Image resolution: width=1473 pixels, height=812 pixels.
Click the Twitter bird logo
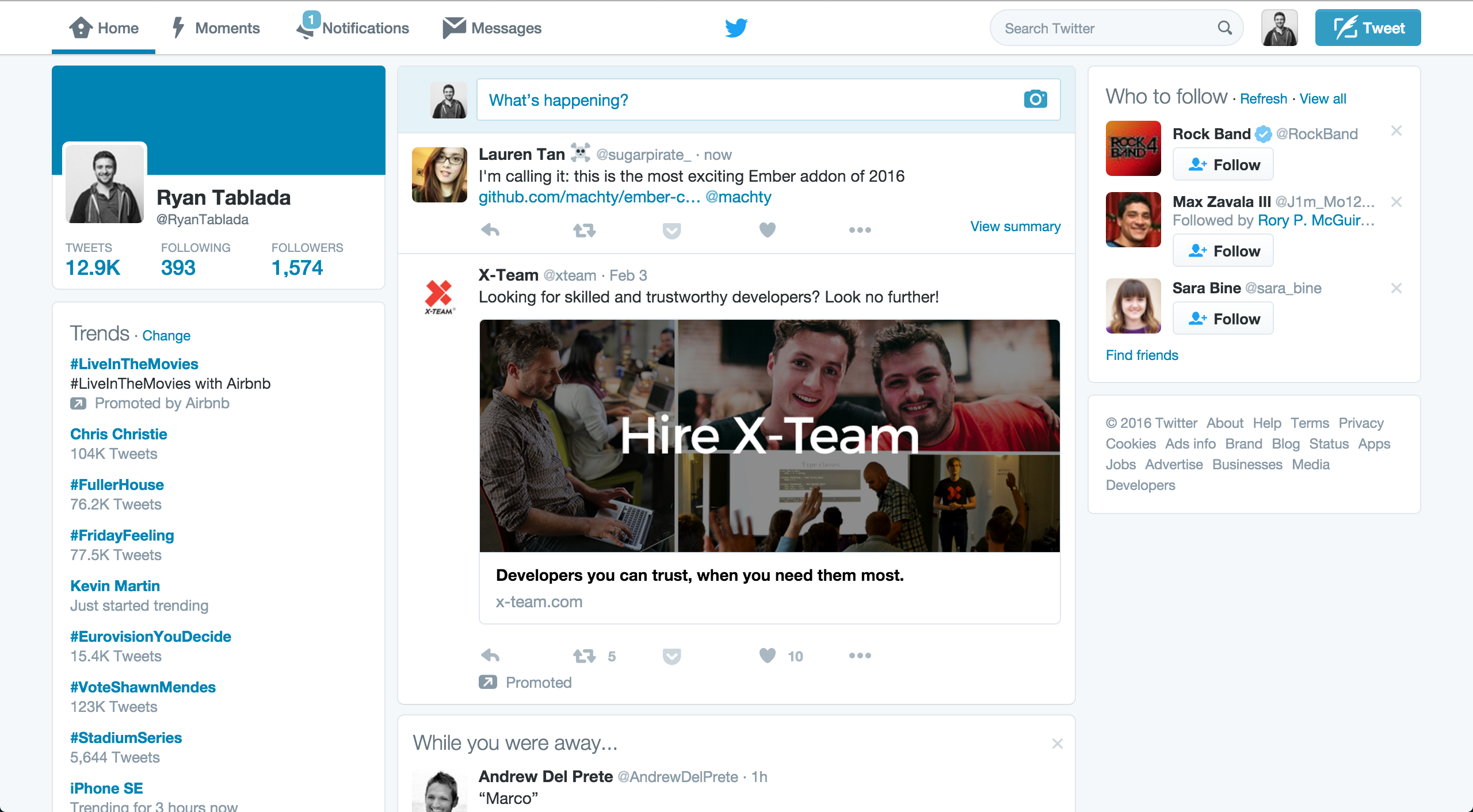point(736,28)
